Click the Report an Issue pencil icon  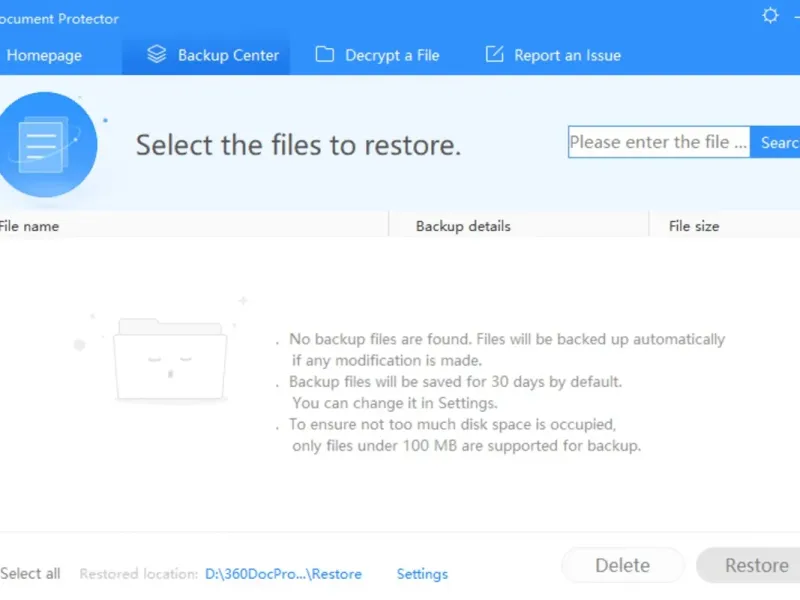click(494, 55)
